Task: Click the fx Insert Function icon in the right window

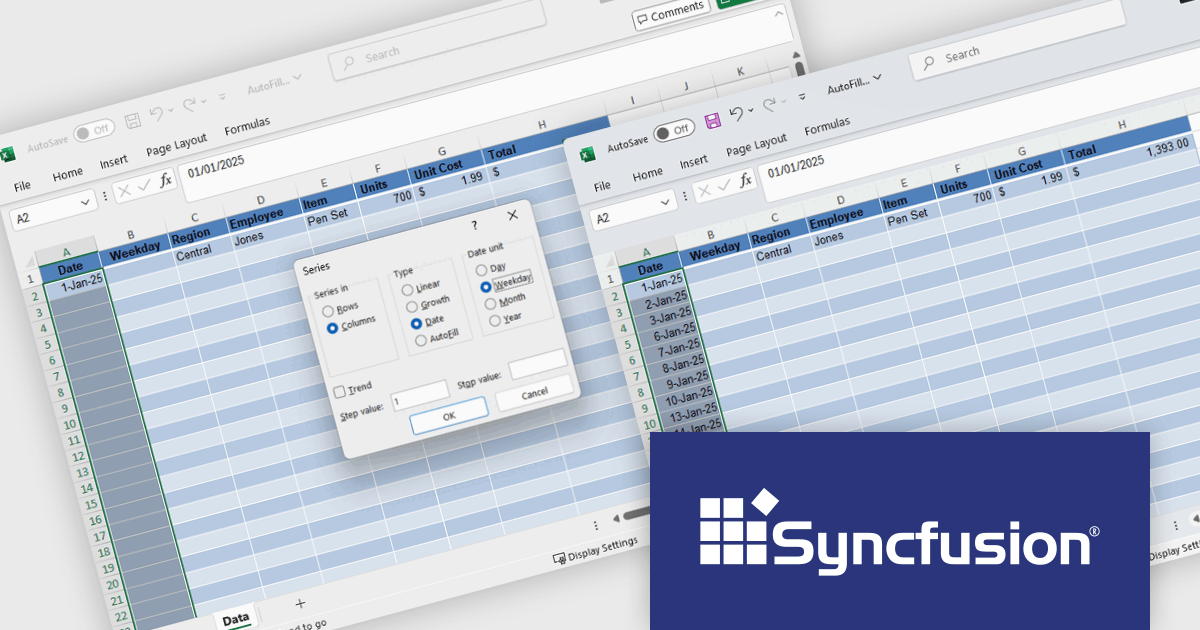Action: (746, 180)
